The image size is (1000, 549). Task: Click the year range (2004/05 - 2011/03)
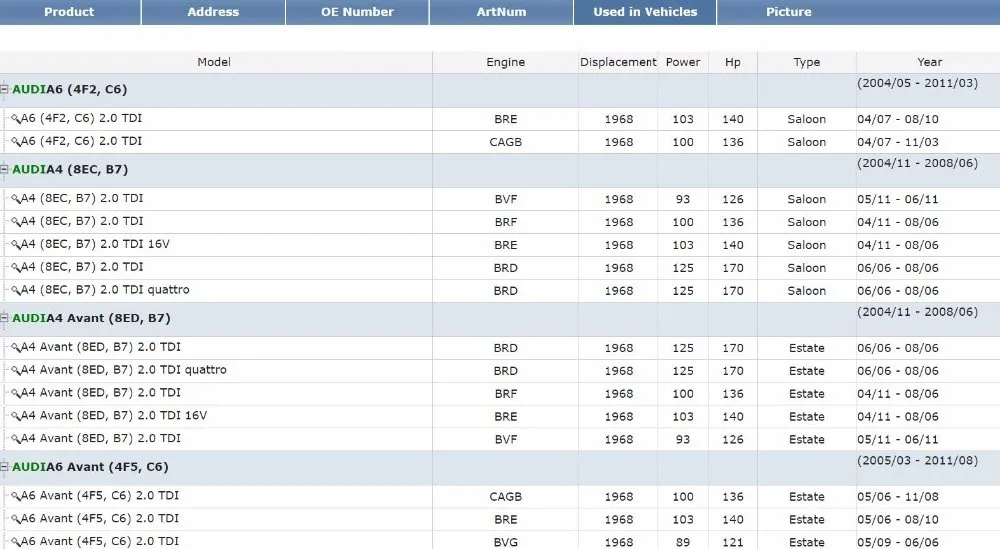click(x=917, y=83)
